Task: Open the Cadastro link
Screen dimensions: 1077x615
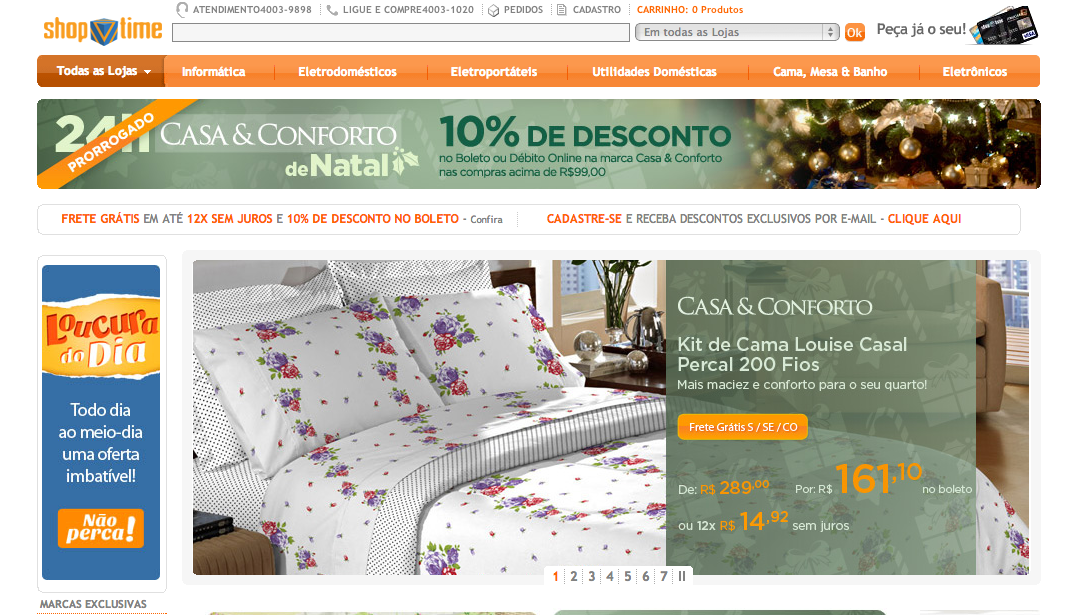Action: pyautogui.click(x=597, y=10)
